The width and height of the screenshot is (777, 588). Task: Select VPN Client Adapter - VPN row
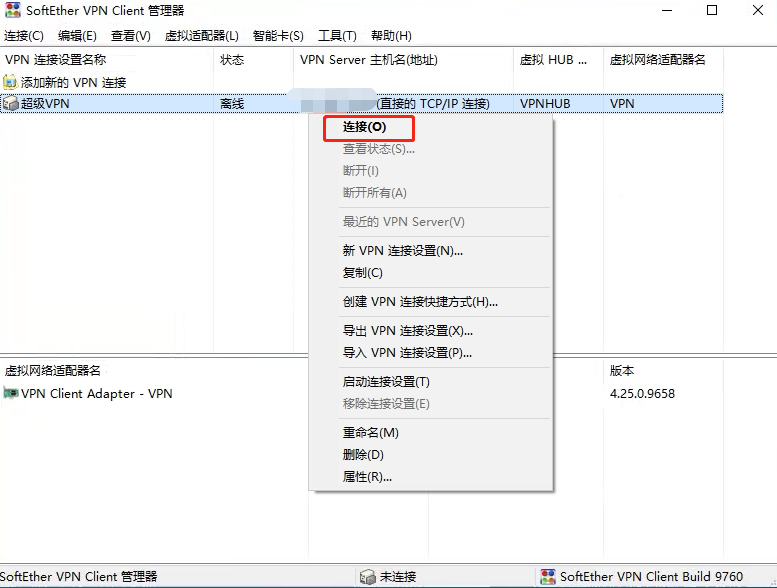97,393
